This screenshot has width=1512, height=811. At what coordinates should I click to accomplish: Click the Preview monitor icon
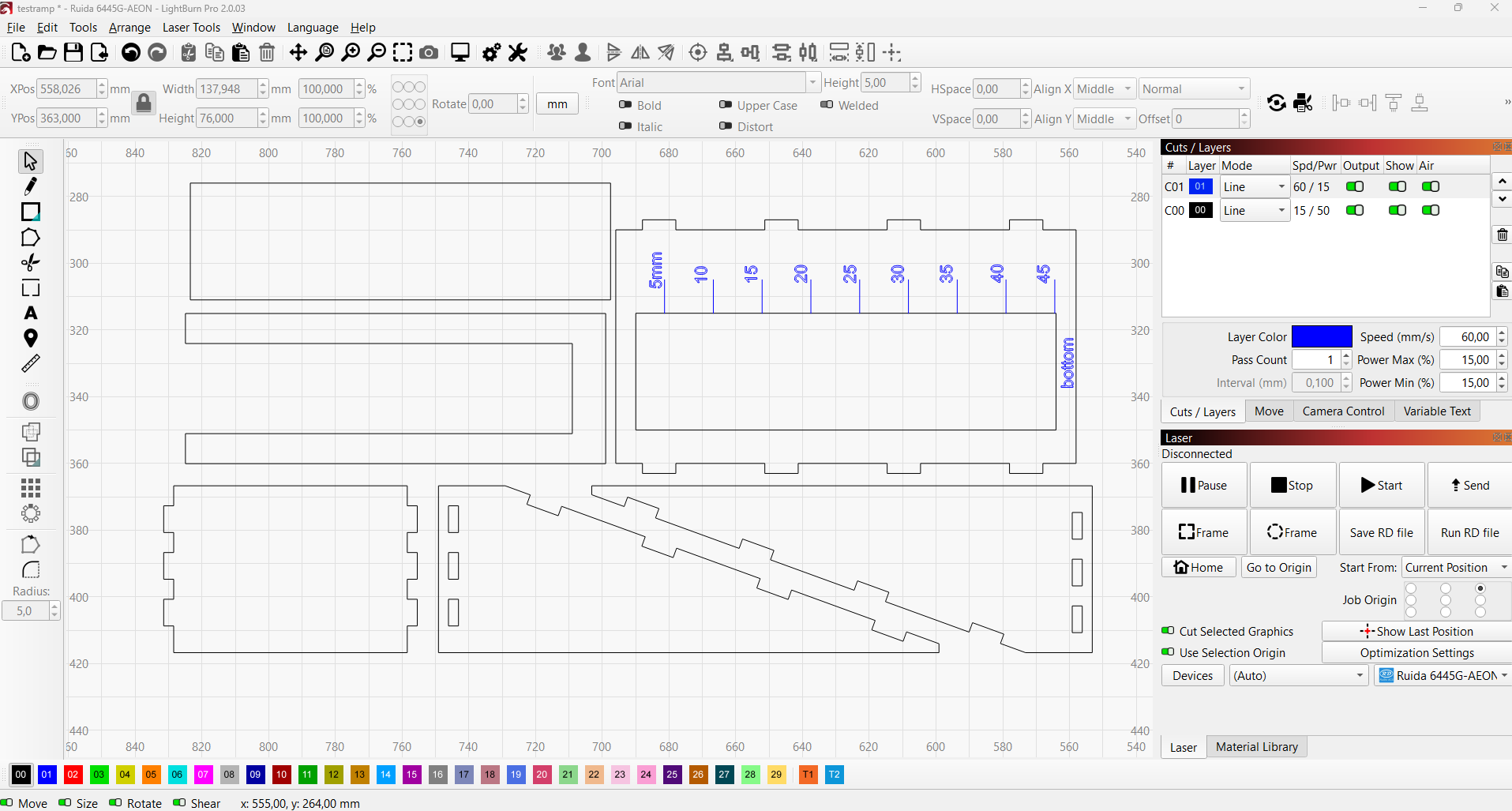(460, 53)
